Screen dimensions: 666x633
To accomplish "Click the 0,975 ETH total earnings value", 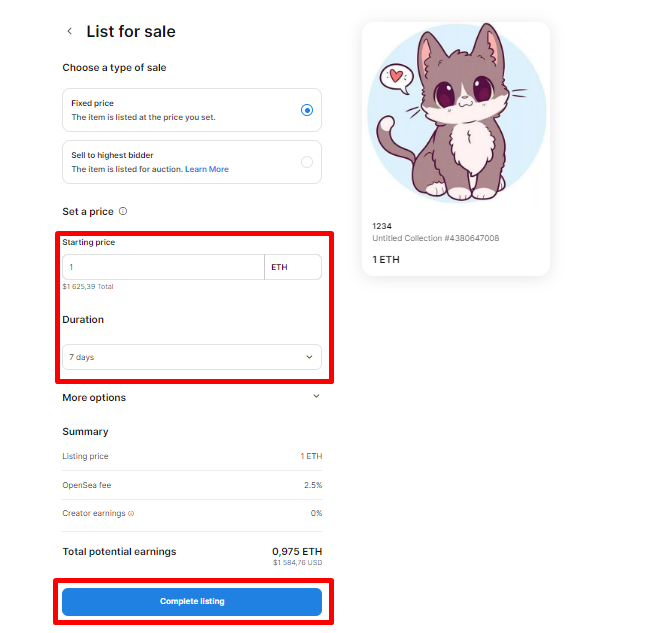I will coord(297,551).
